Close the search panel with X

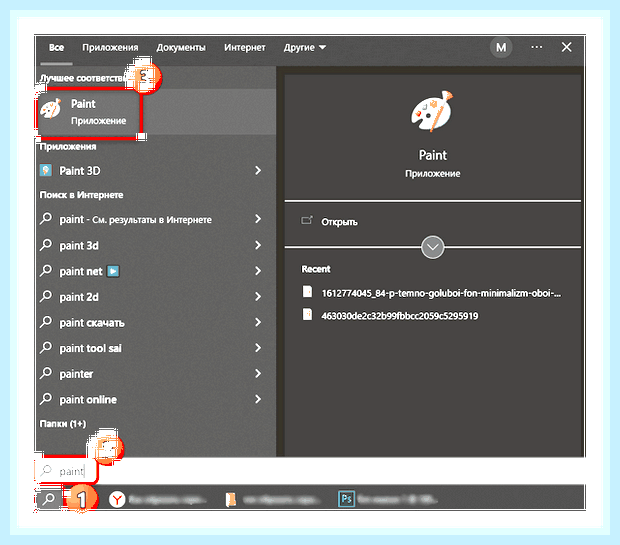tap(567, 47)
